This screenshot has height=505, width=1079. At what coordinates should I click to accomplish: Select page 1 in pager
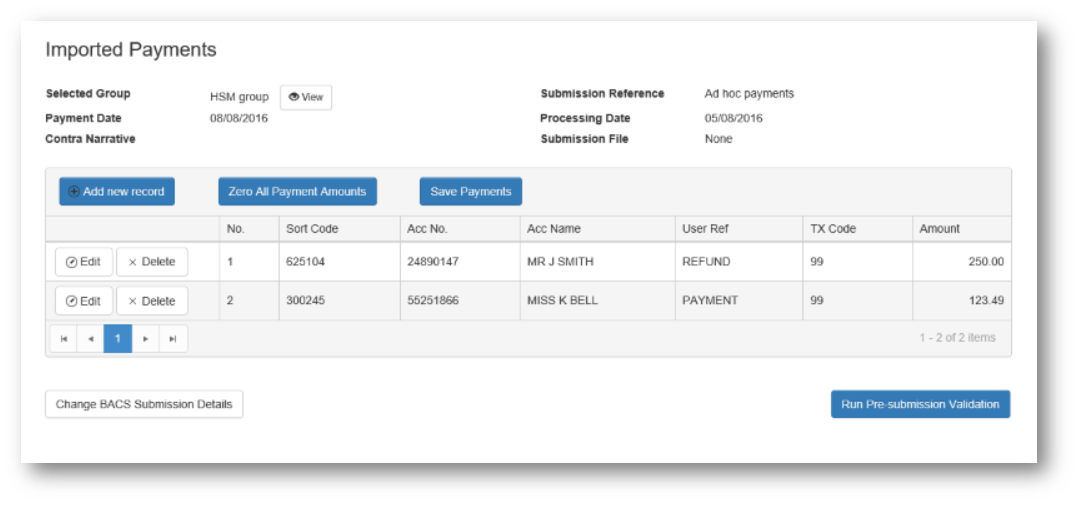118,339
